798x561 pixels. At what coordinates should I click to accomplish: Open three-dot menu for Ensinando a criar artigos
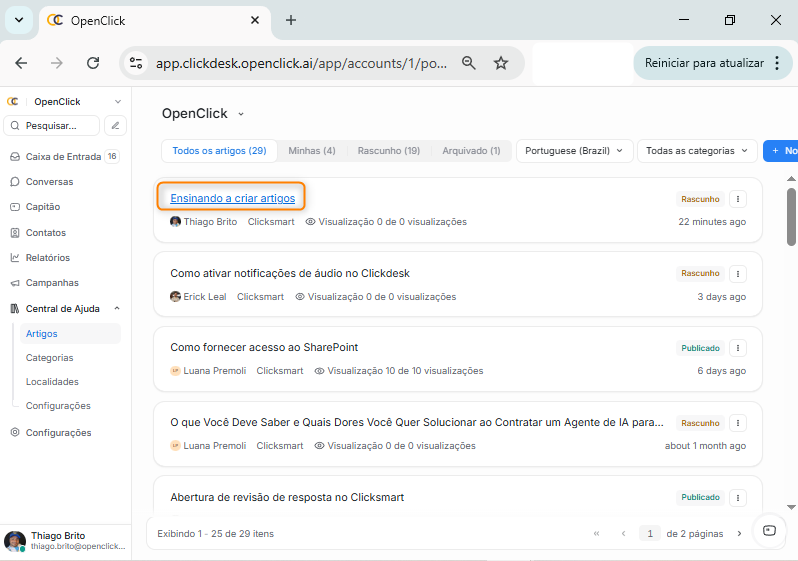tap(738, 199)
